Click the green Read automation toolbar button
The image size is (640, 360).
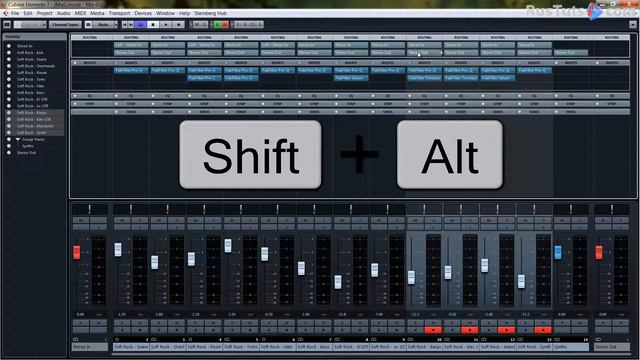coord(218,25)
